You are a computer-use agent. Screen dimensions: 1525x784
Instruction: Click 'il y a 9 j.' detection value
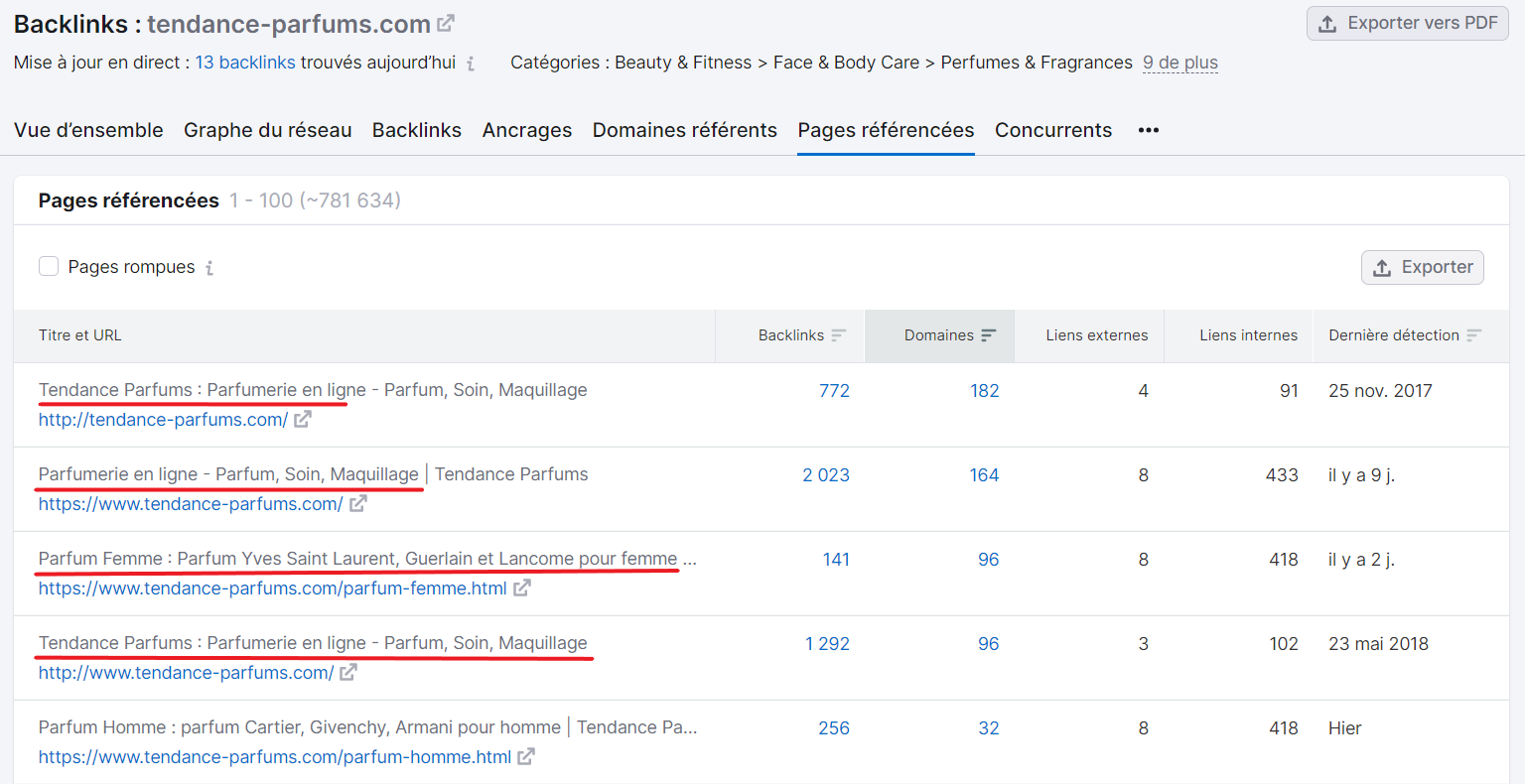click(1361, 475)
